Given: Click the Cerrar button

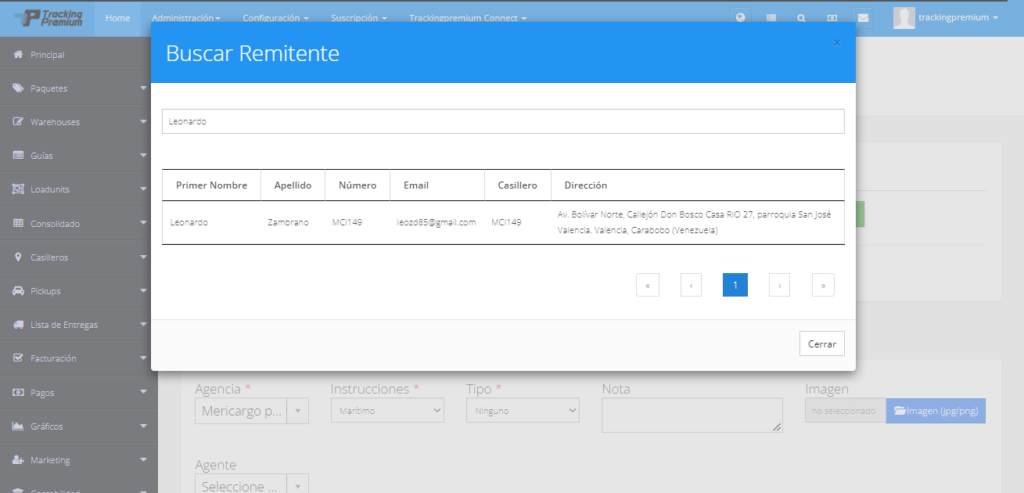Looking at the screenshot, I should pyautogui.click(x=822, y=344).
